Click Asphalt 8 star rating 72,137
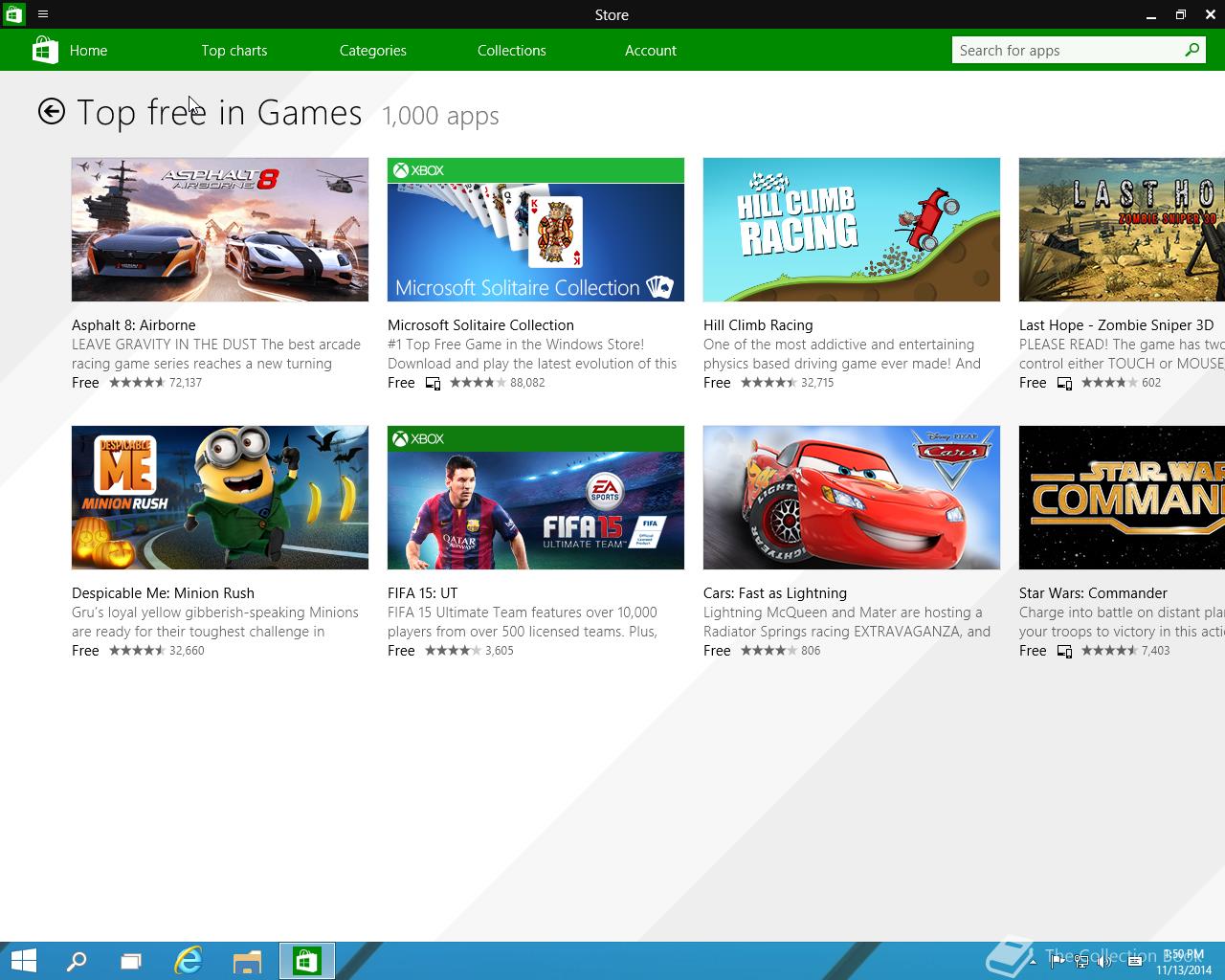 coord(155,383)
